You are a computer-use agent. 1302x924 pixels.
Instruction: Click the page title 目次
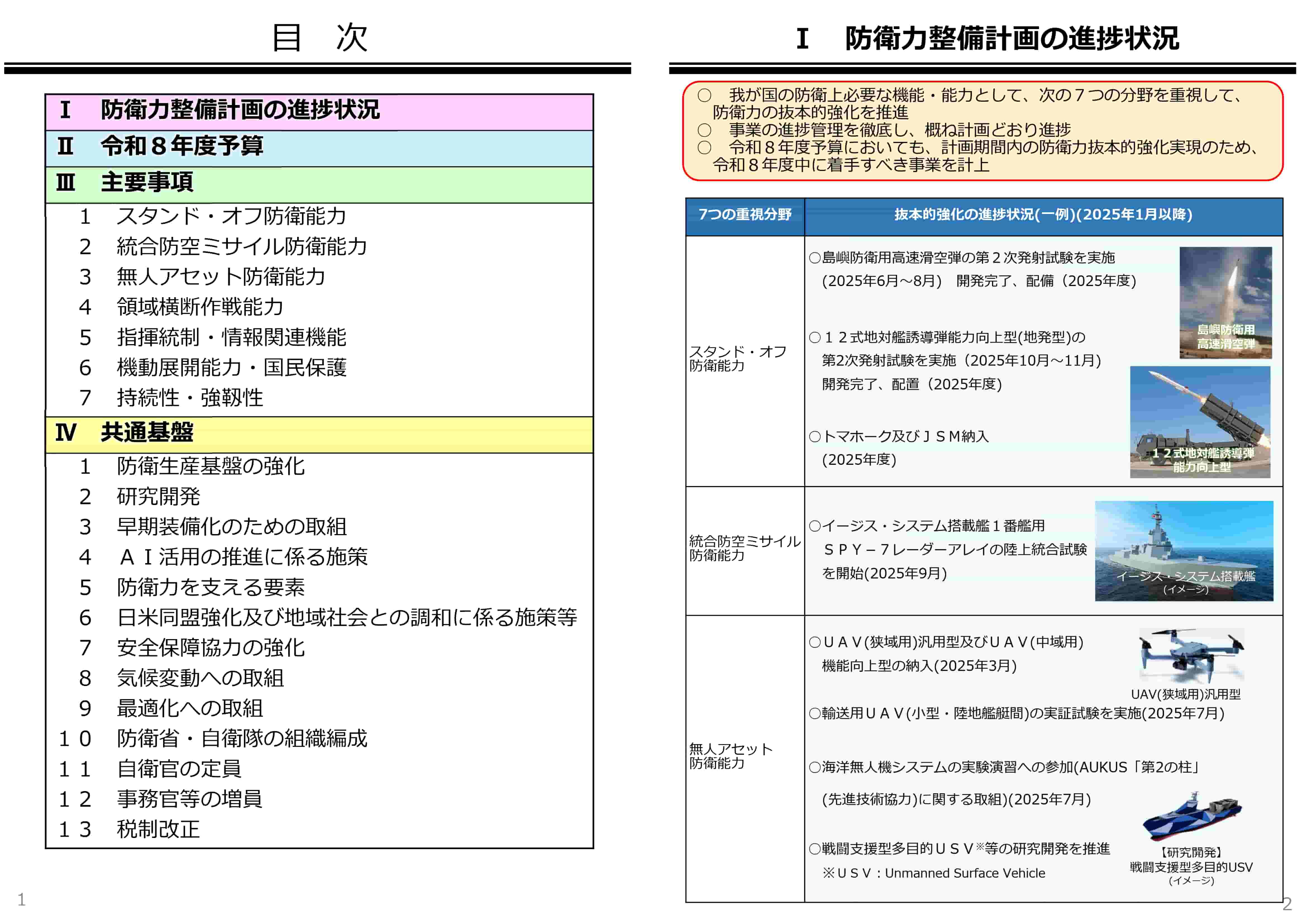[x=319, y=37]
